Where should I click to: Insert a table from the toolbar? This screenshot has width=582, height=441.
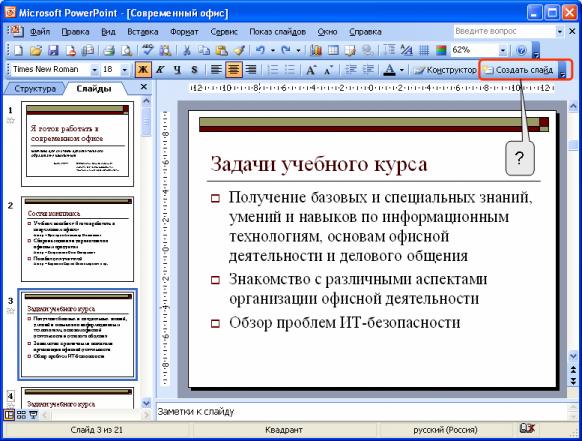(x=333, y=50)
